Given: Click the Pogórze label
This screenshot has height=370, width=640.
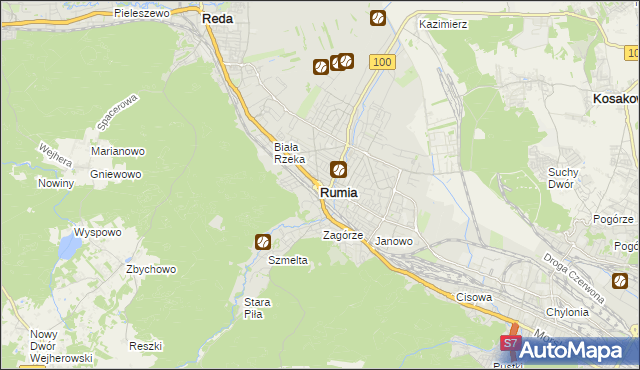Looking at the screenshot, I should (x=613, y=219).
